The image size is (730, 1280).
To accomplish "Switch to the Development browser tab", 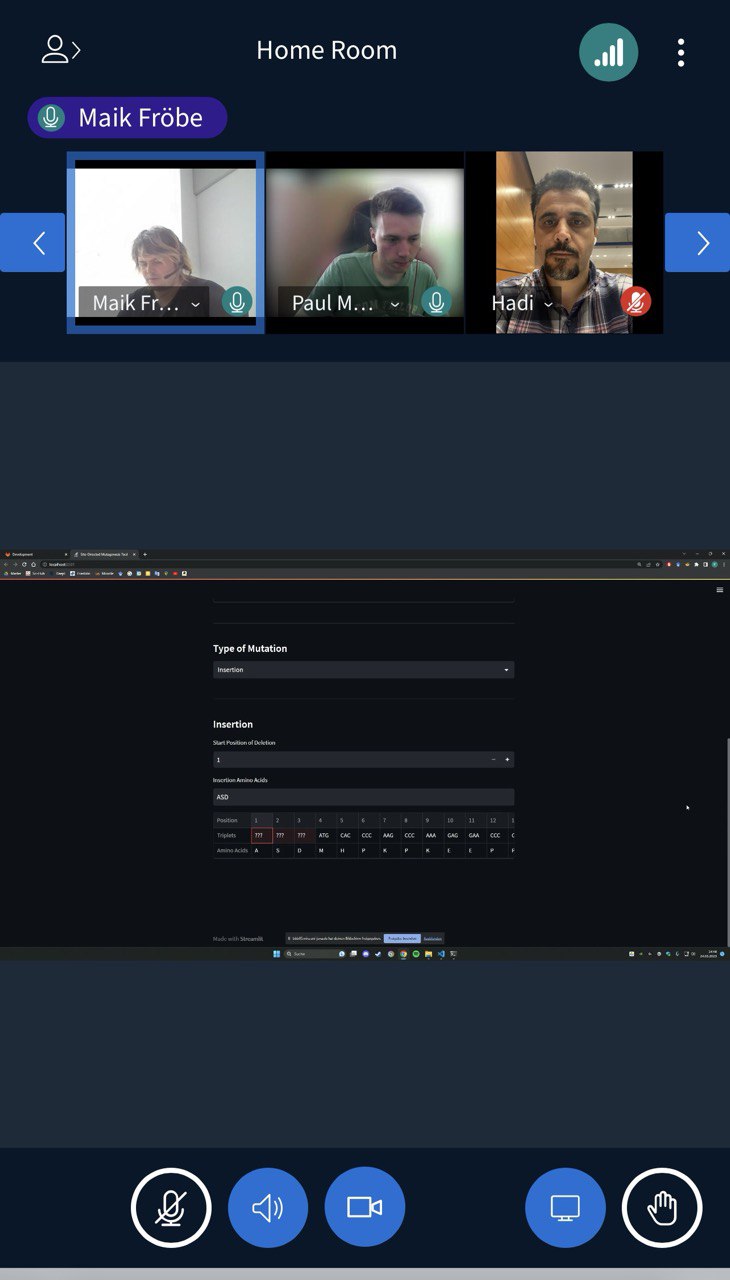I will pyautogui.click(x=30, y=554).
